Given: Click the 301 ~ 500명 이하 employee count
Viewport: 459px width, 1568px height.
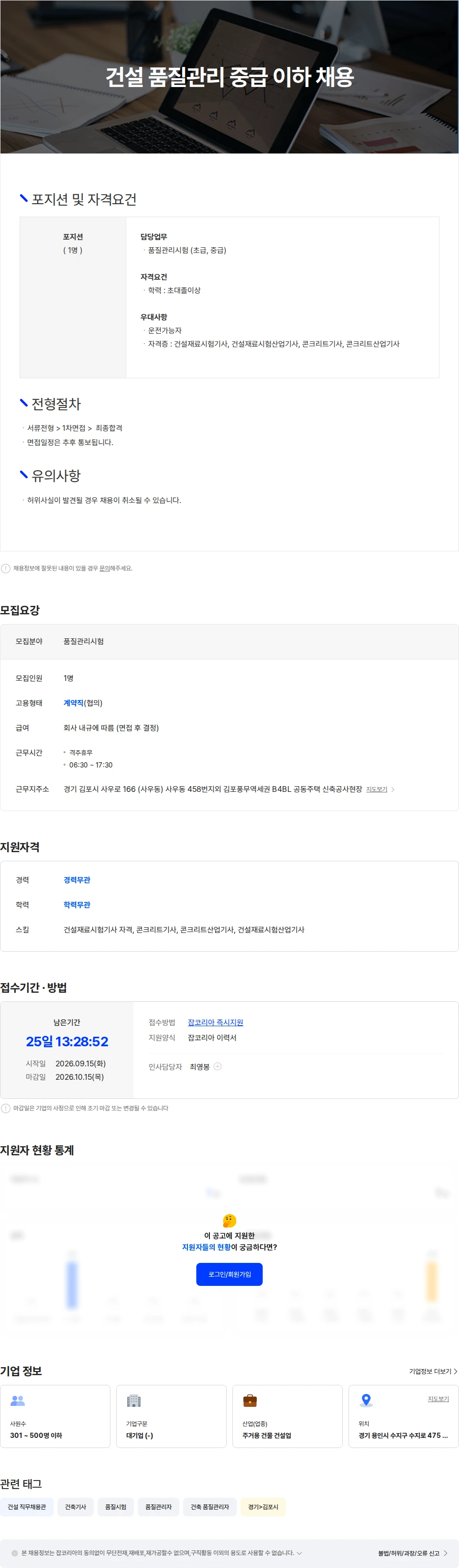Looking at the screenshot, I should tap(36, 1435).
